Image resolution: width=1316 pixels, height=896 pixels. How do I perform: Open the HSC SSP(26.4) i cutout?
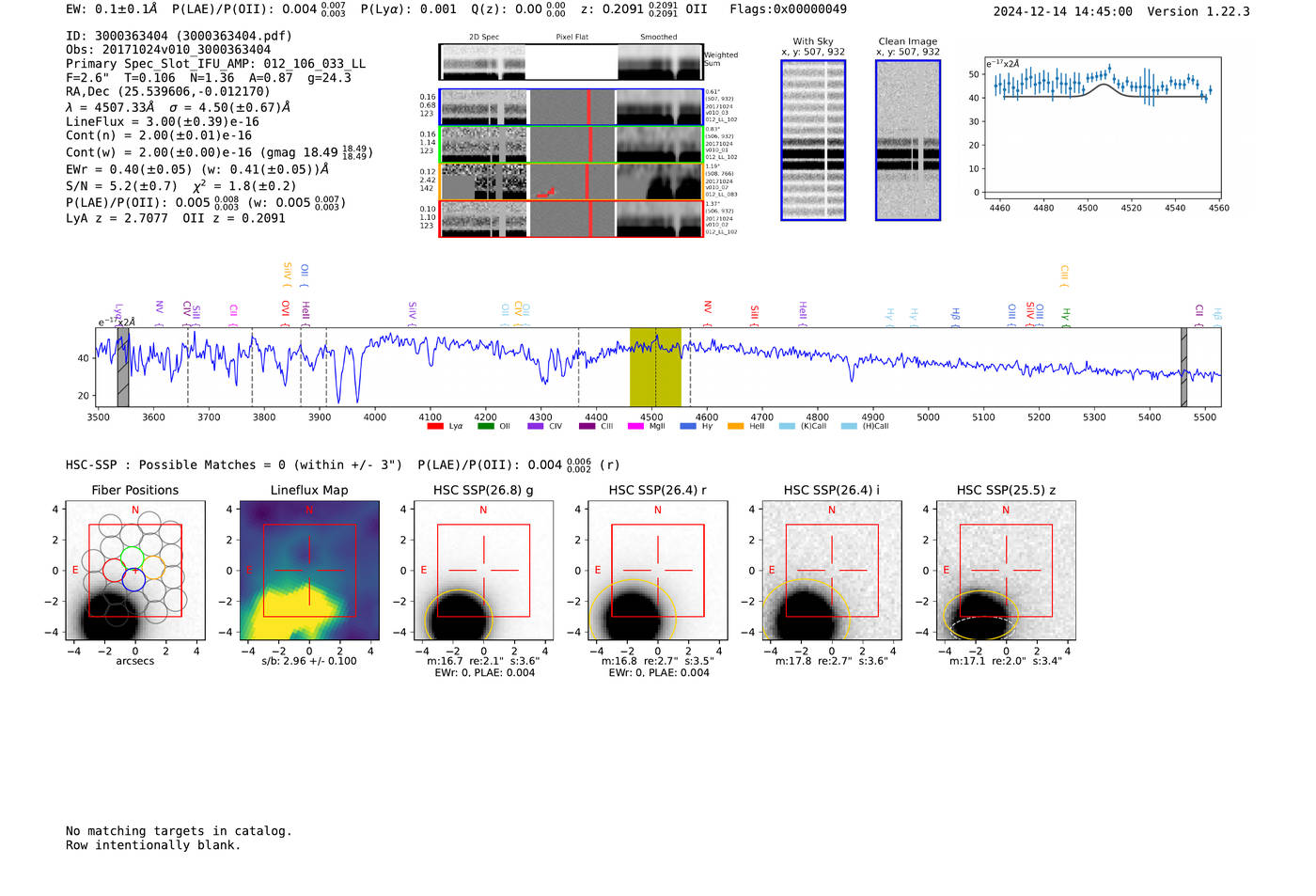tap(832, 571)
